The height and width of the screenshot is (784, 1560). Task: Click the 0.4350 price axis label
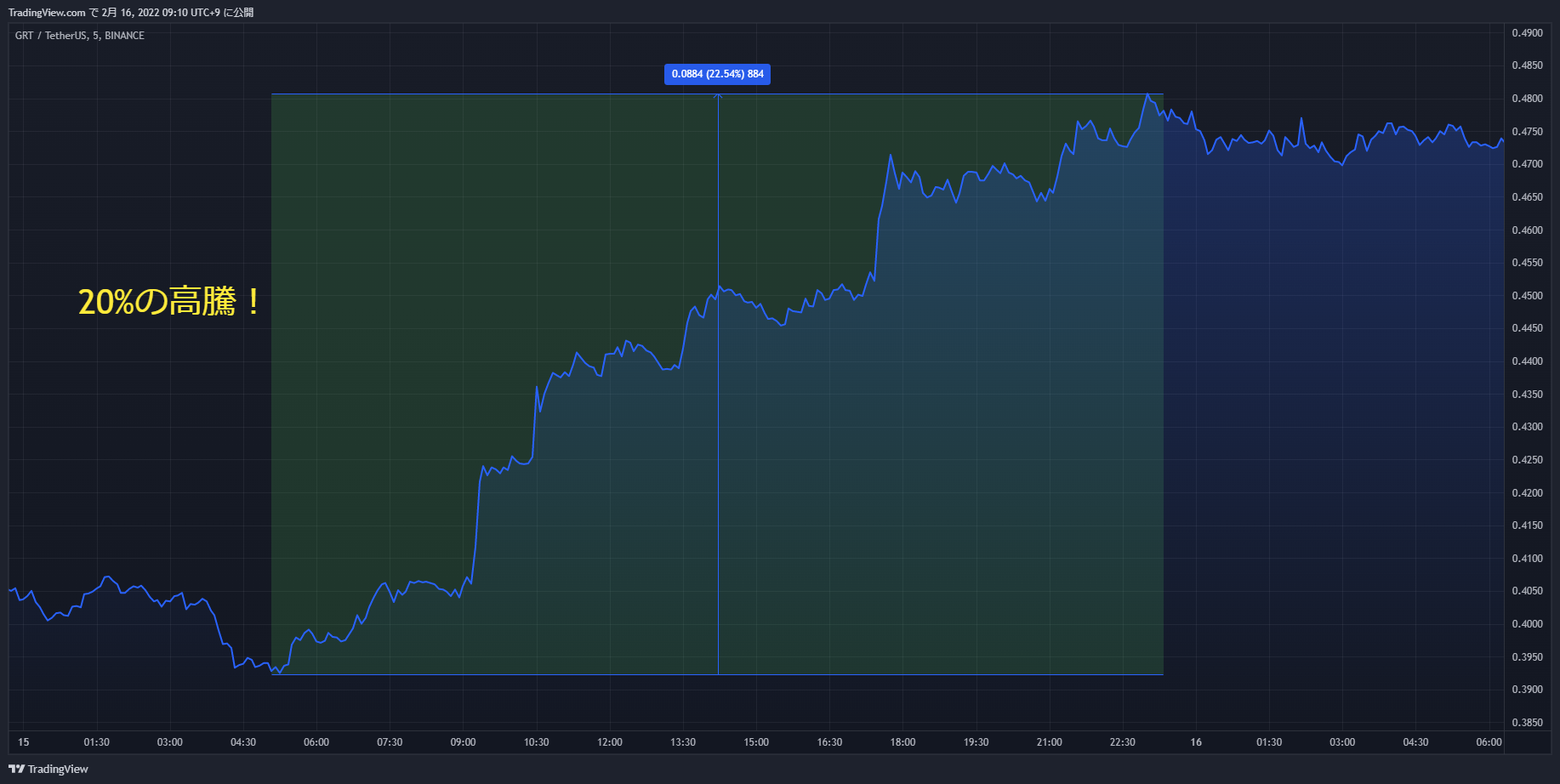point(1527,395)
